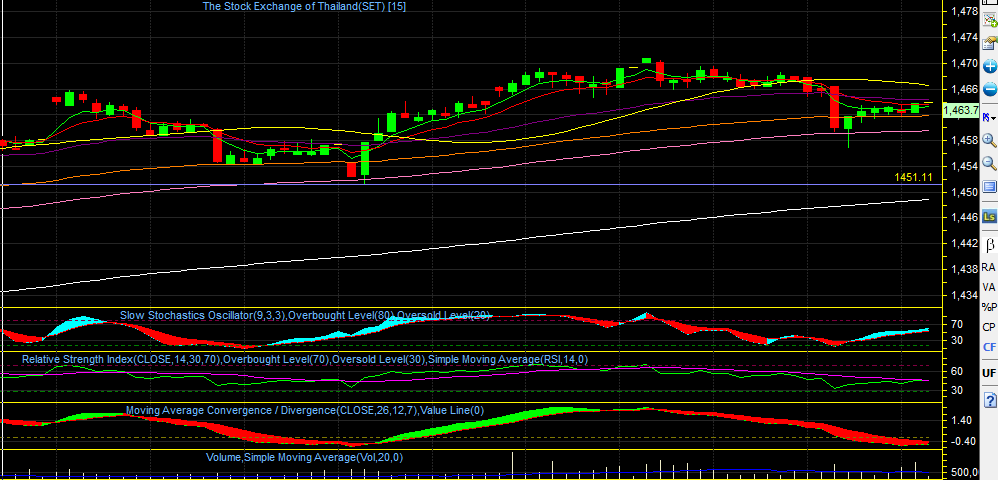Viewport: 998px width, 480px height.
Task: Click the Ls icon
Action: pos(990,217)
